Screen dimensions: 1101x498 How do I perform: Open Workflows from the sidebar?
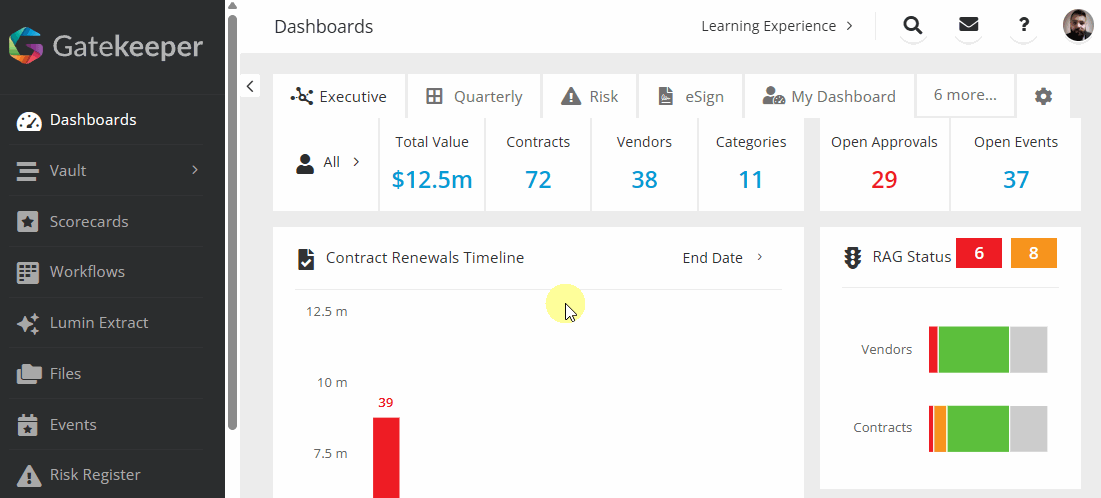(87, 272)
